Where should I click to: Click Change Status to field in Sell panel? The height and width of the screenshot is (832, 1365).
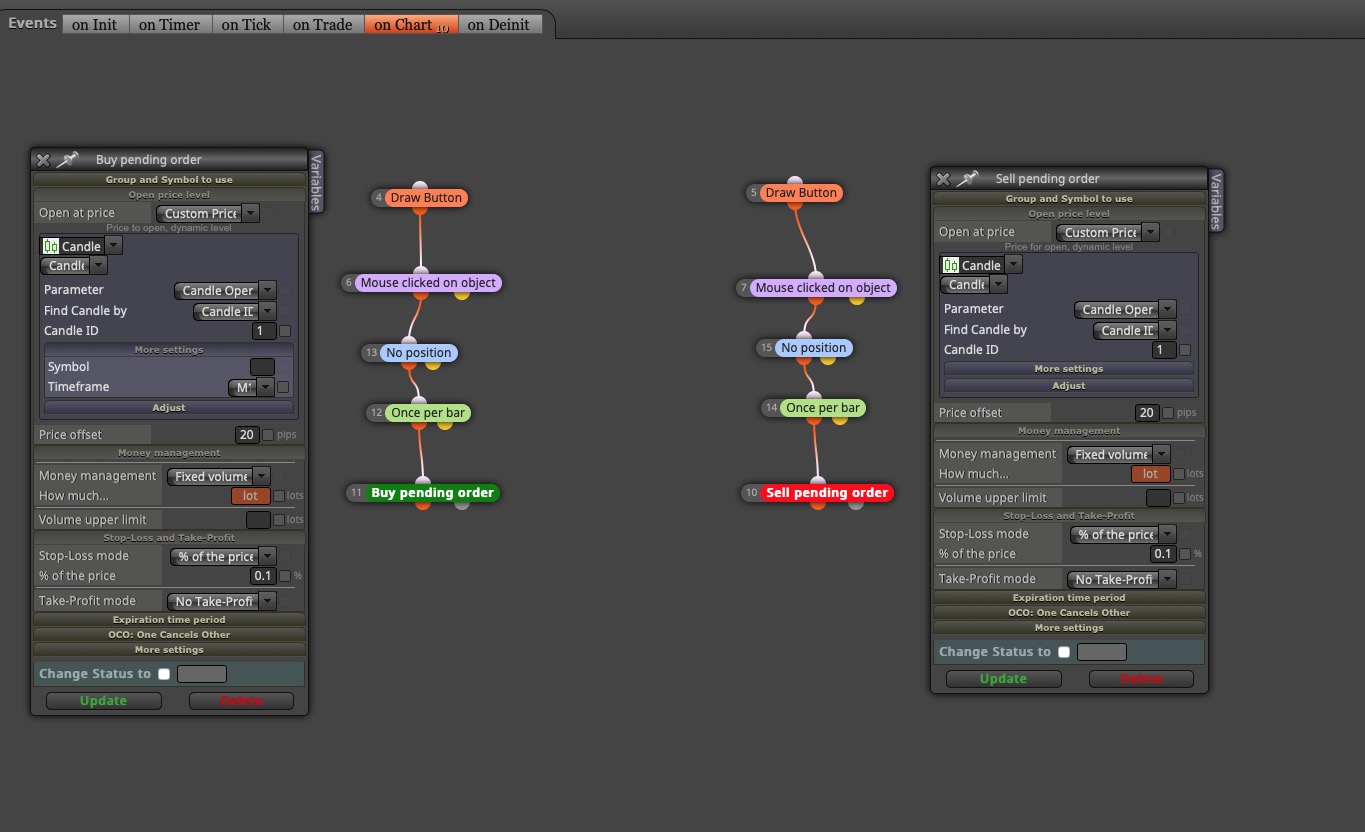[1102, 652]
